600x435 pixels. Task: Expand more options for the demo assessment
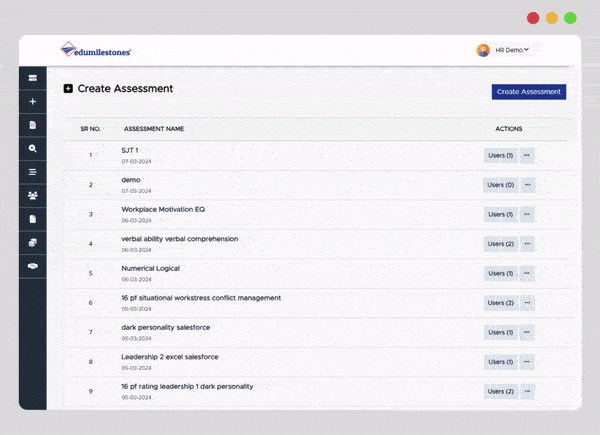click(527, 185)
